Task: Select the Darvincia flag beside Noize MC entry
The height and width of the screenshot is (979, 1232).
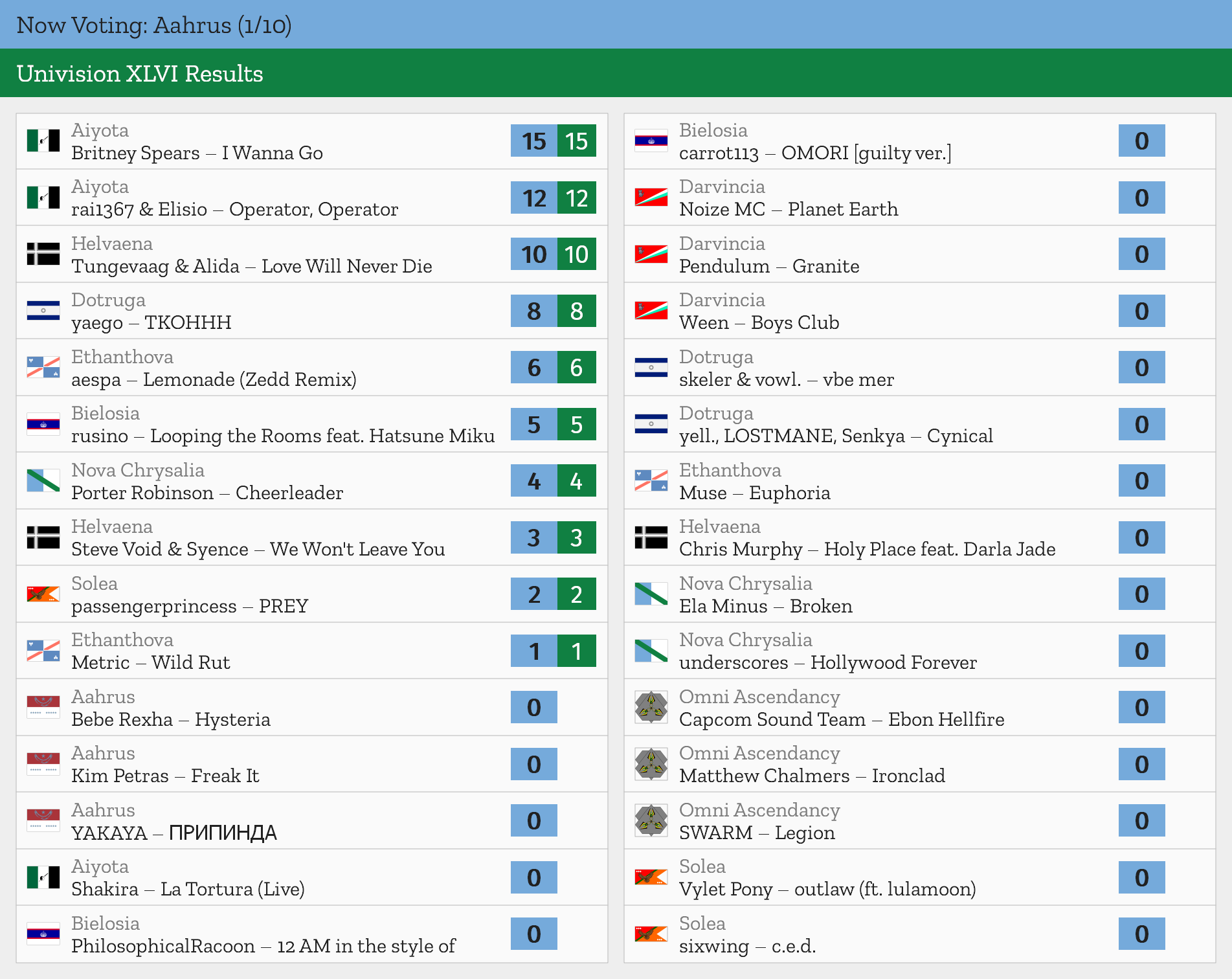Action: [651, 197]
